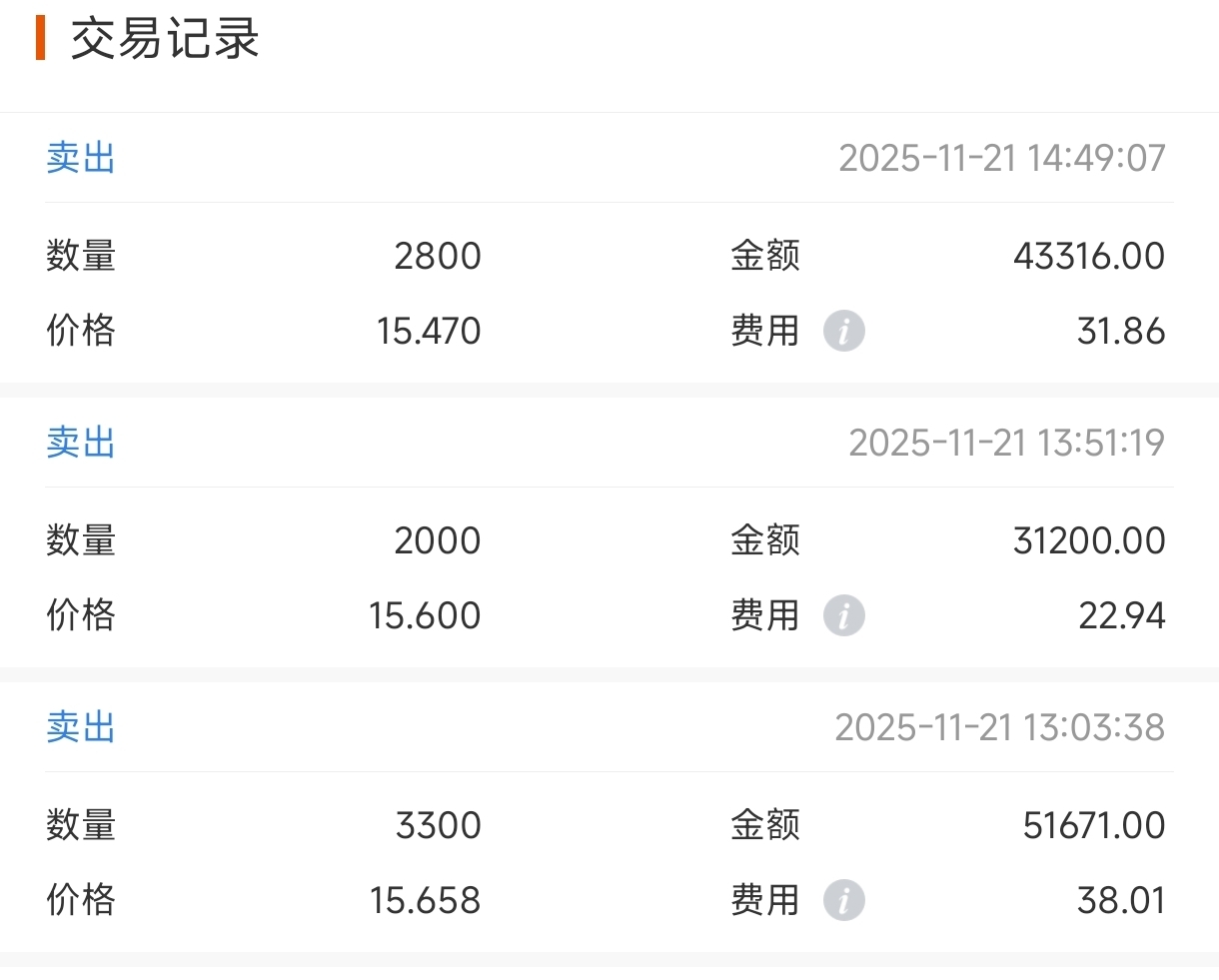Click the price value 15.600
The image size is (1219, 980).
[425, 615]
